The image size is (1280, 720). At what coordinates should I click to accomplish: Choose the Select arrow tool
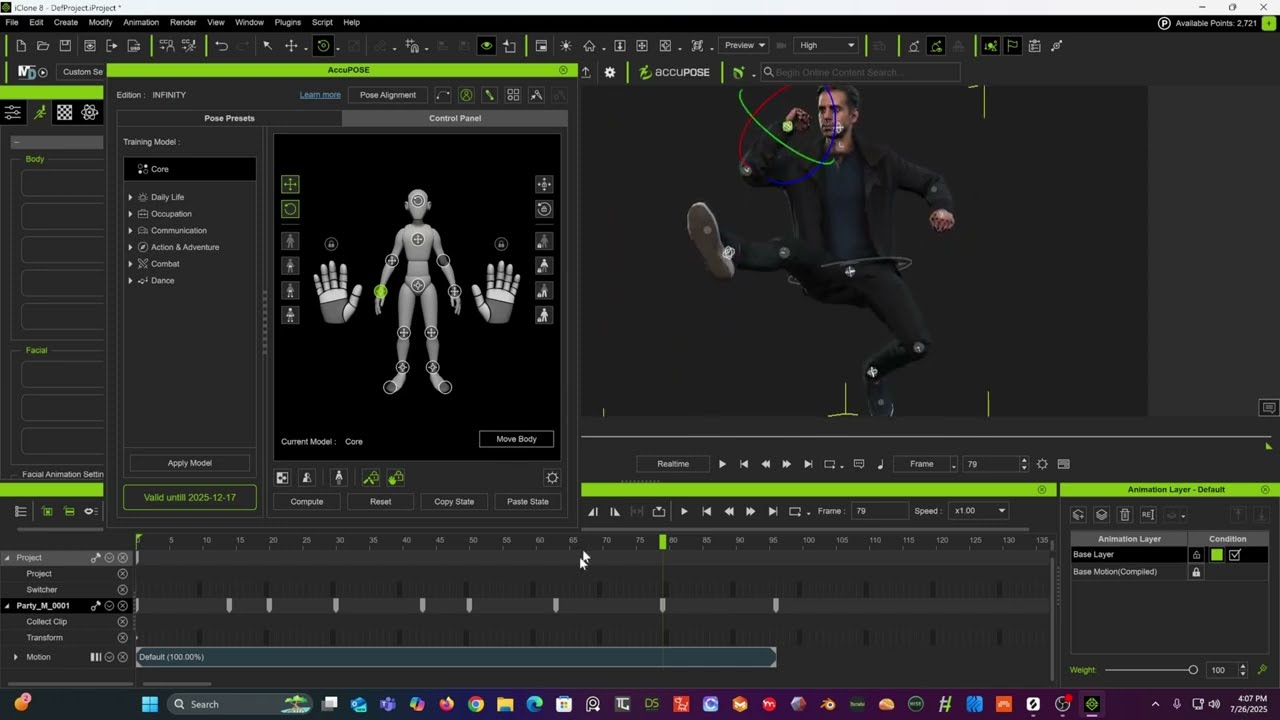click(267, 45)
